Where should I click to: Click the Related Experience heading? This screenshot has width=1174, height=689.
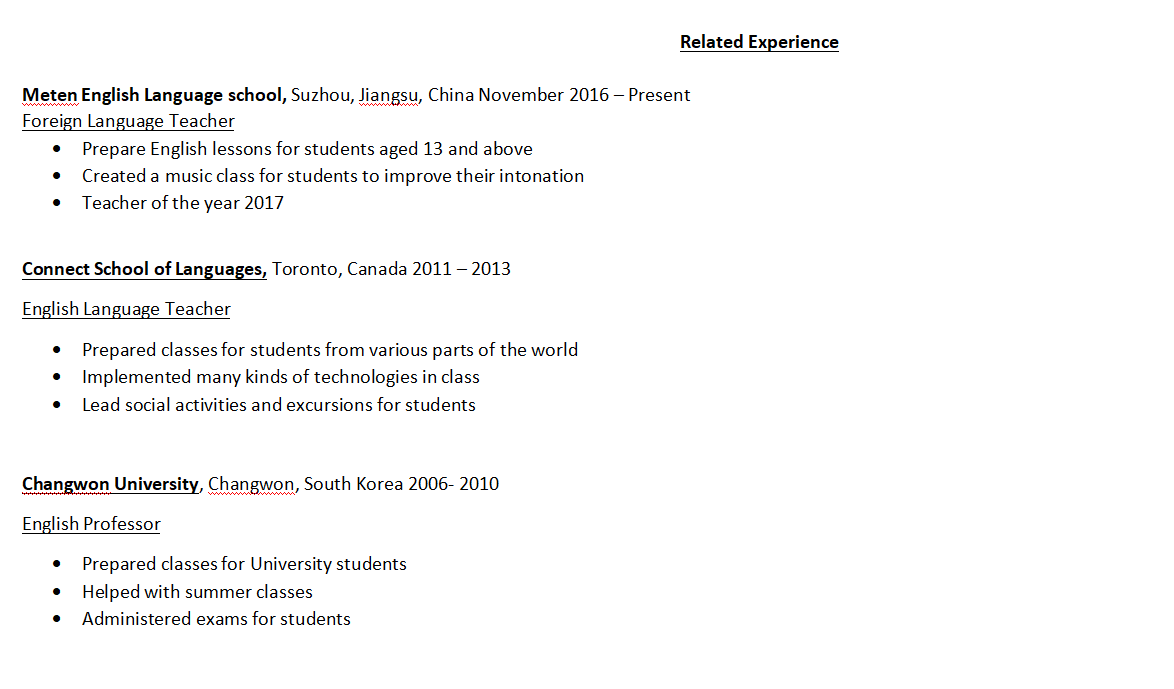(x=759, y=42)
